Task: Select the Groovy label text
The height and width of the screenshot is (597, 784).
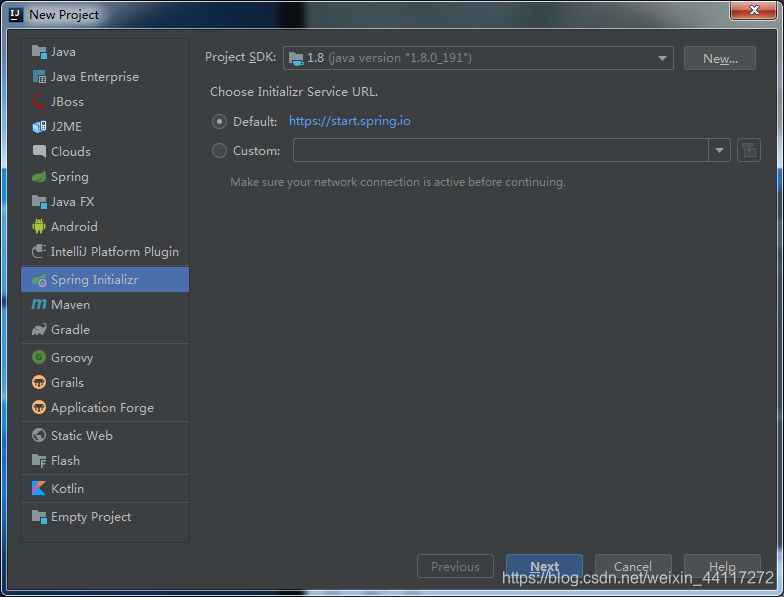Action: [x=72, y=358]
